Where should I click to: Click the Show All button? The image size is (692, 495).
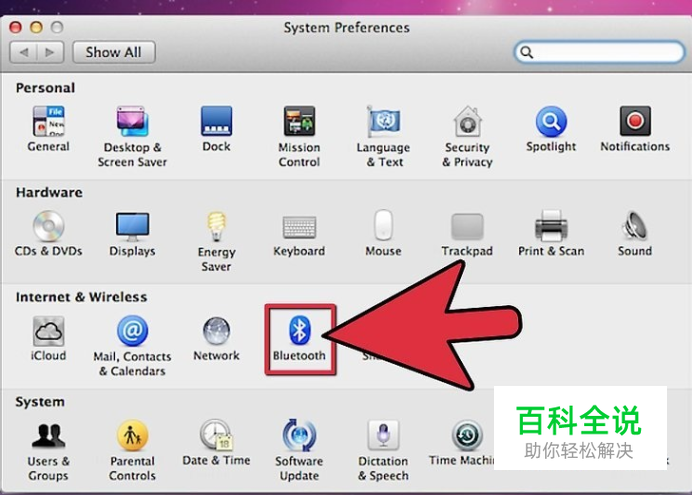114,52
